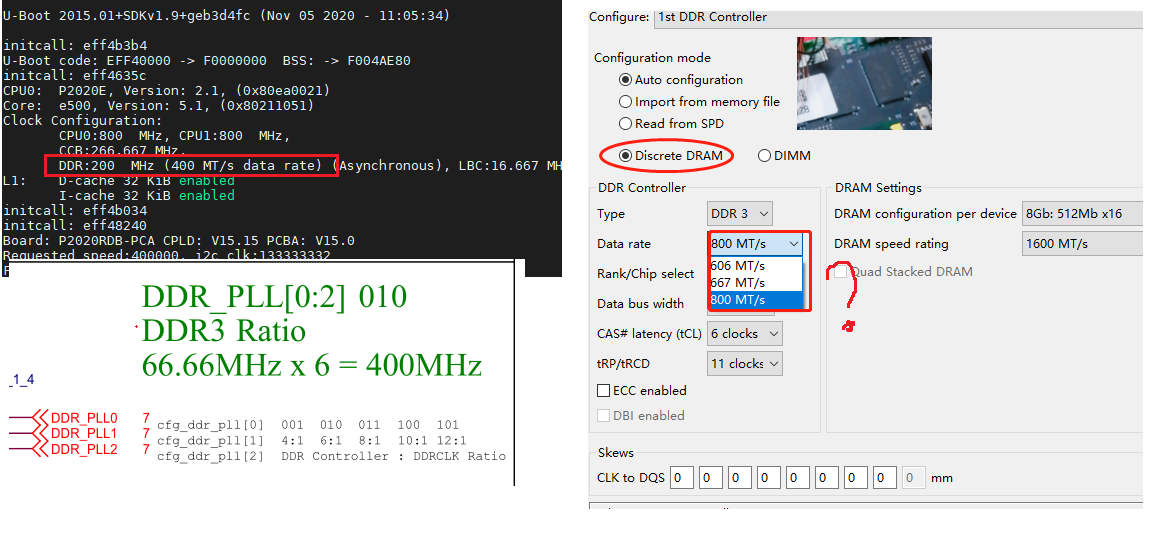
Task: Switch to the DIMM radio option
Action: 765,156
